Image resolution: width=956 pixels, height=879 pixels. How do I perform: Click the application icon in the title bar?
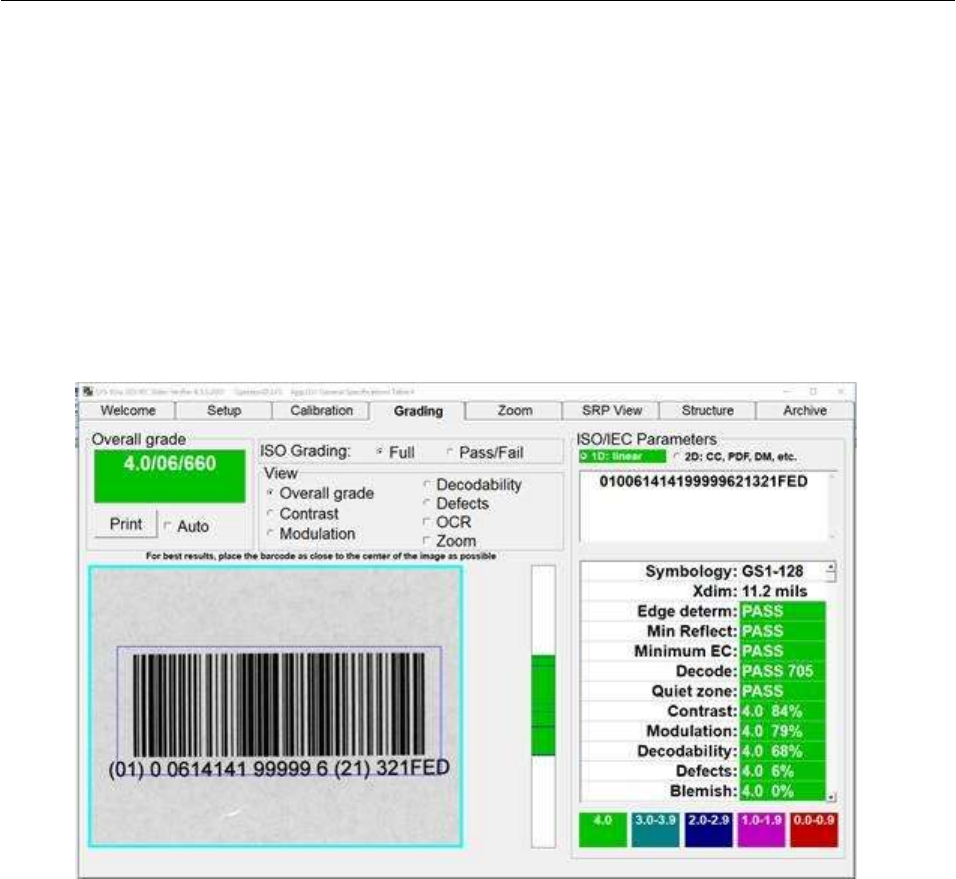pyautogui.click(x=88, y=391)
